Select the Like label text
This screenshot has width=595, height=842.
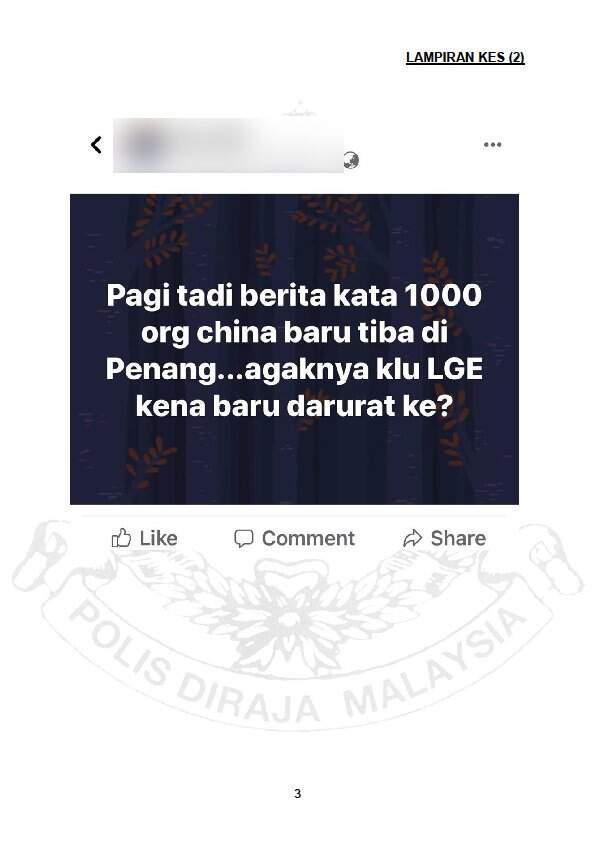click(x=158, y=538)
